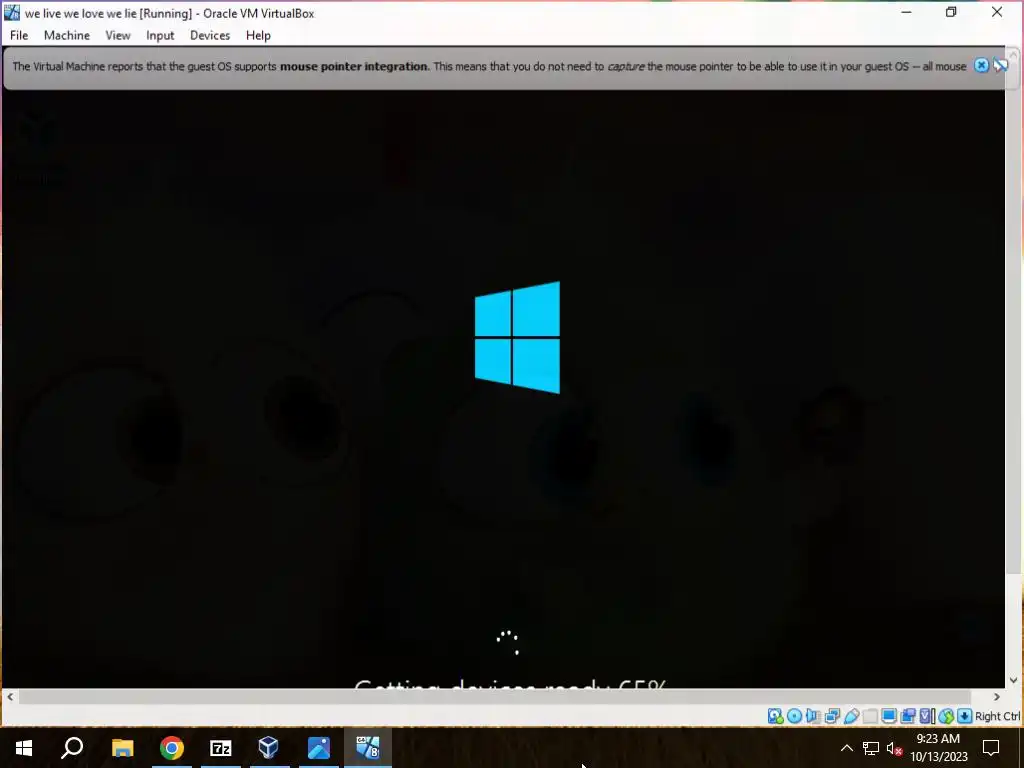Image resolution: width=1024 pixels, height=768 pixels.
Task: Click the mouse integration status icon
Action: point(946,716)
